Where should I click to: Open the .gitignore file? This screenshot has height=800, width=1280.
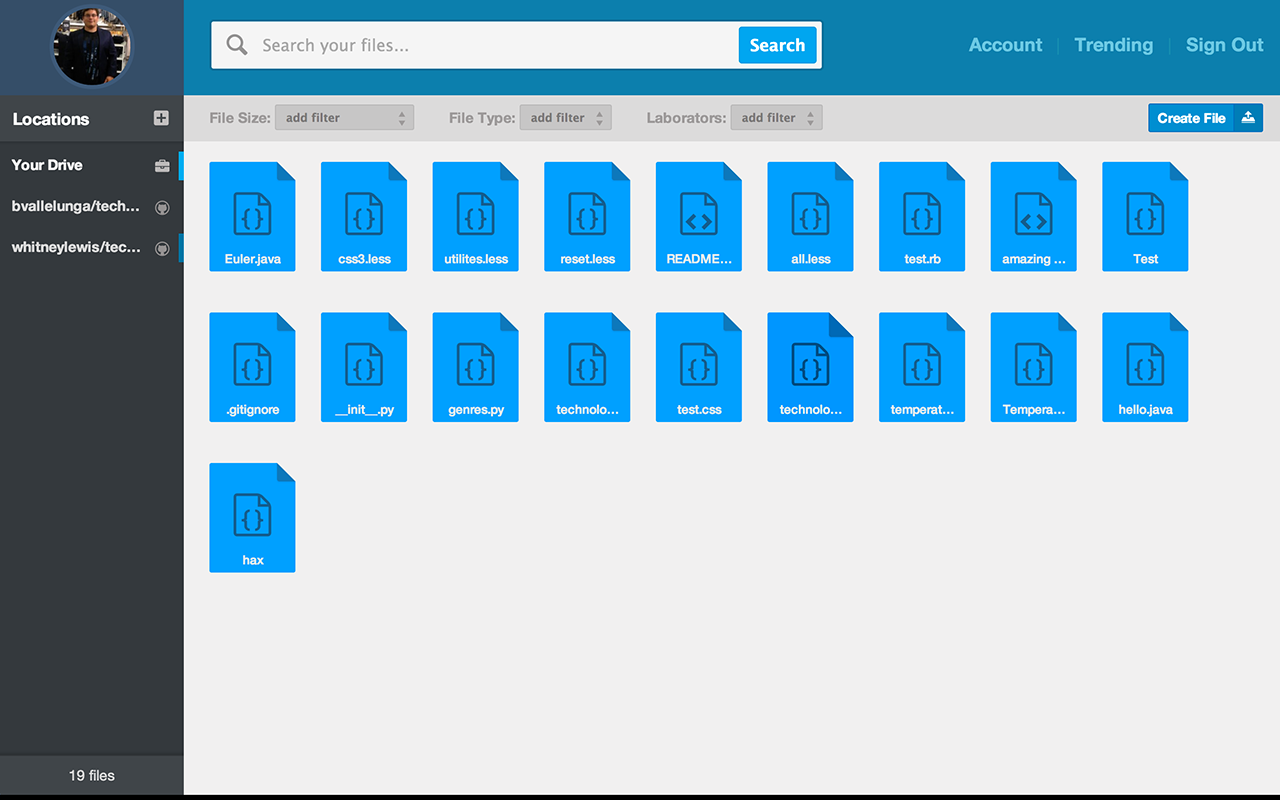pyautogui.click(x=252, y=367)
